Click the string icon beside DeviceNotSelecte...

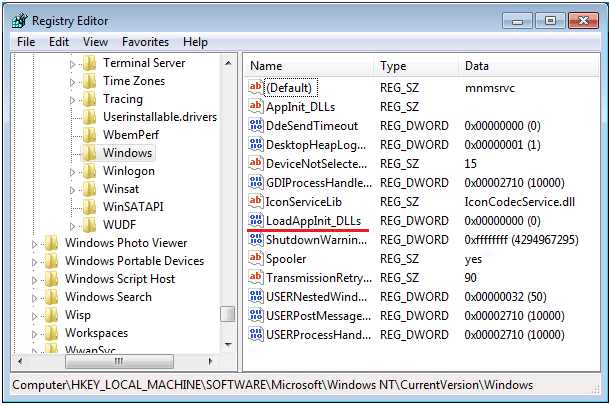[255, 163]
